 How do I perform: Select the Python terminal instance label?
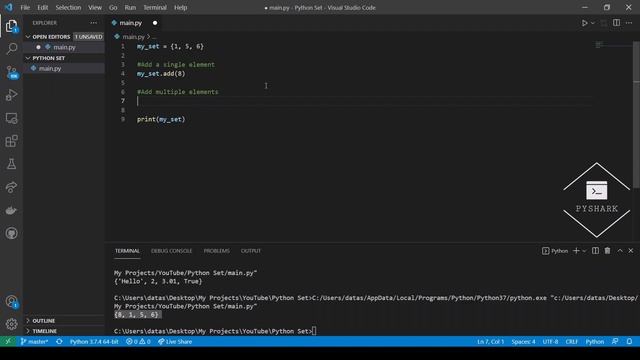(555, 251)
